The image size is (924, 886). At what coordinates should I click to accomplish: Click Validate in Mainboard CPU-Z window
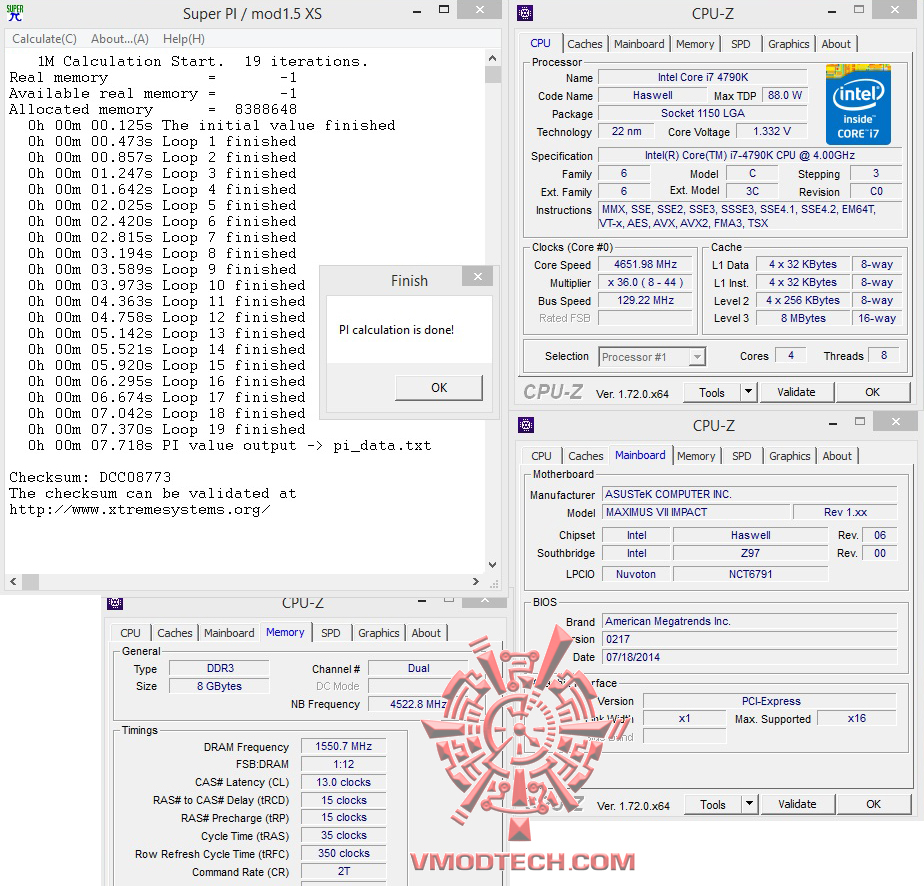[797, 805]
